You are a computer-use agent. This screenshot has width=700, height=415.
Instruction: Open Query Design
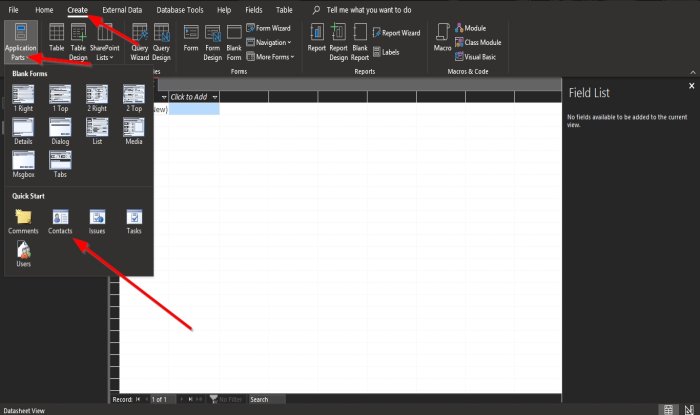pyautogui.click(x=161, y=42)
